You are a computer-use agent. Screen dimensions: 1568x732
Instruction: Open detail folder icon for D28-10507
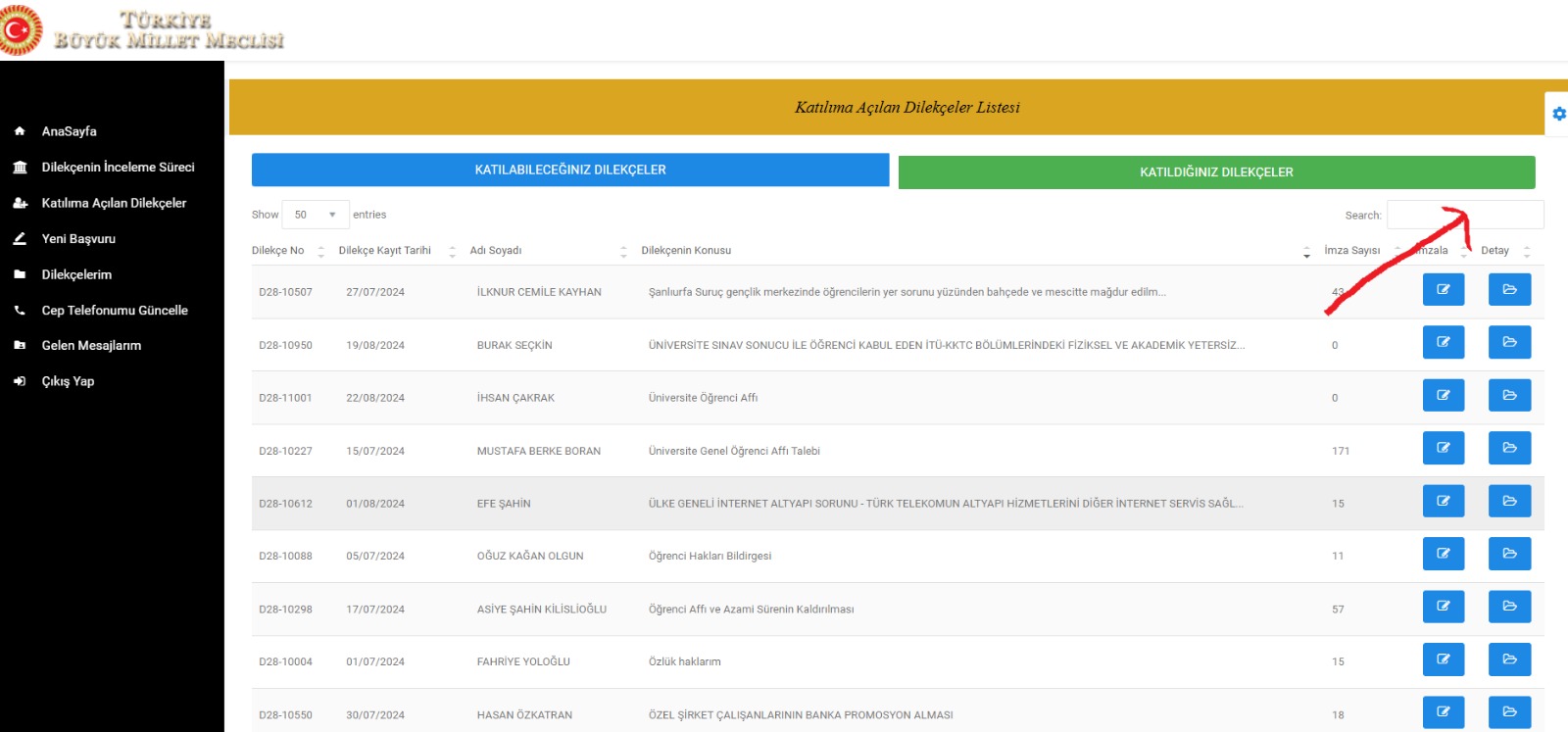point(1509,290)
